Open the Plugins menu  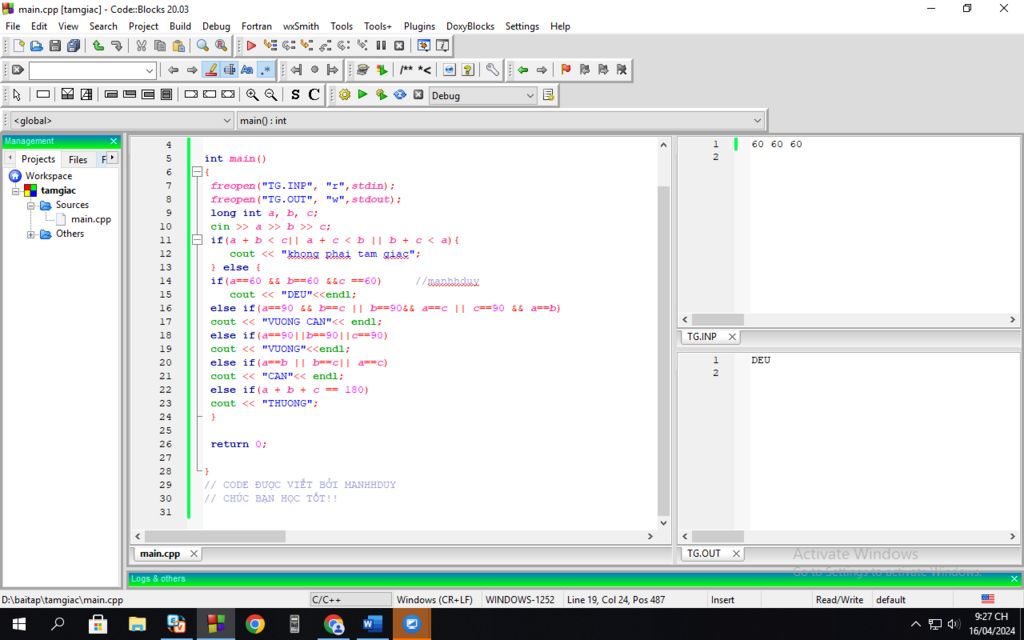coord(419,26)
